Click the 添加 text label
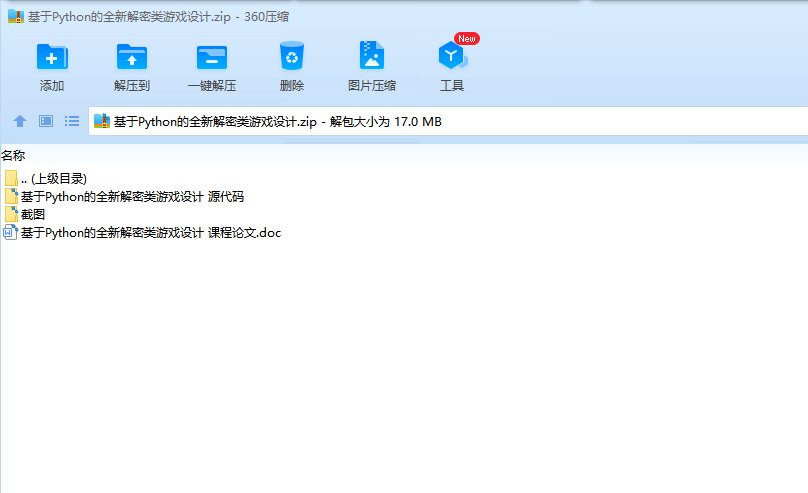 click(52, 86)
